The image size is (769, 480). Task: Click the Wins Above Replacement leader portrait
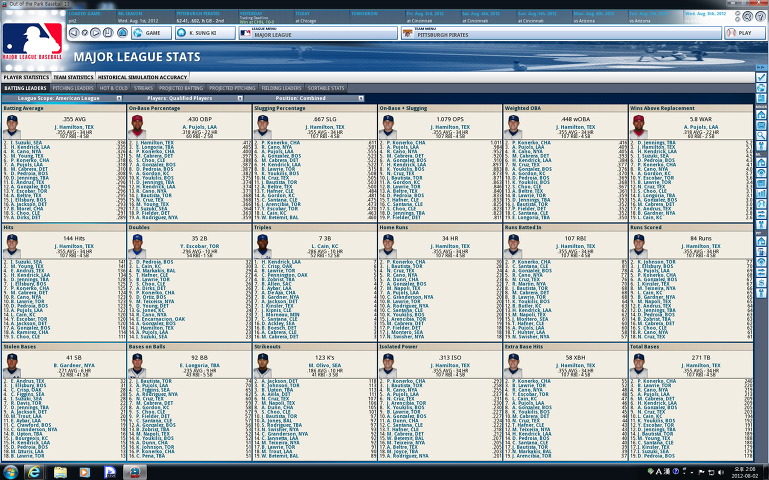(x=639, y=126)
